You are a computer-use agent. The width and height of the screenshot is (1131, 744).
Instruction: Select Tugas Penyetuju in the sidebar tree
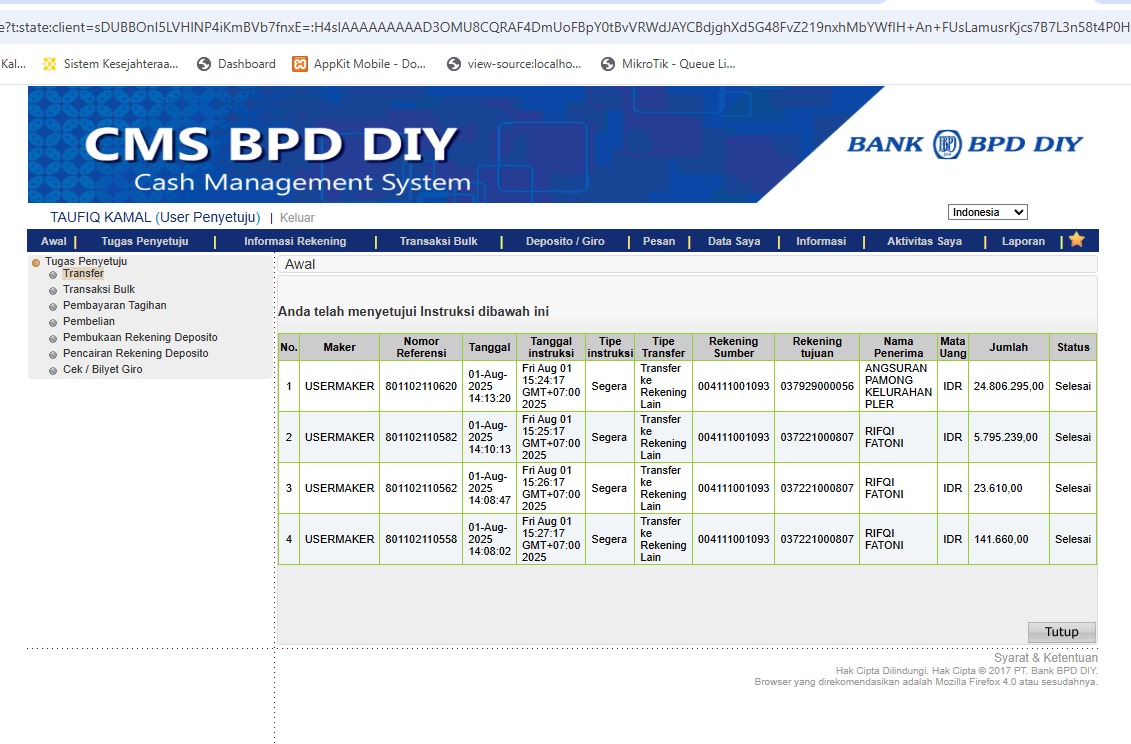tap(86, 261)
